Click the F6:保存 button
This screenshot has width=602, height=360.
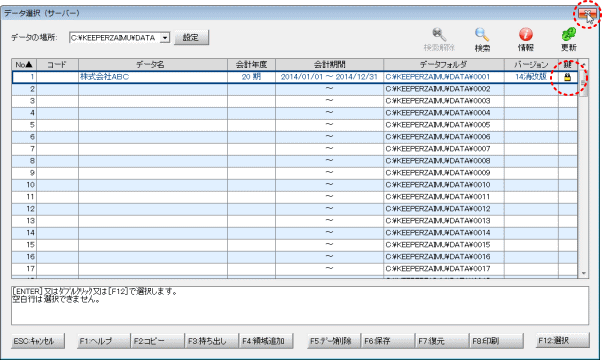(x=388, y=341)
